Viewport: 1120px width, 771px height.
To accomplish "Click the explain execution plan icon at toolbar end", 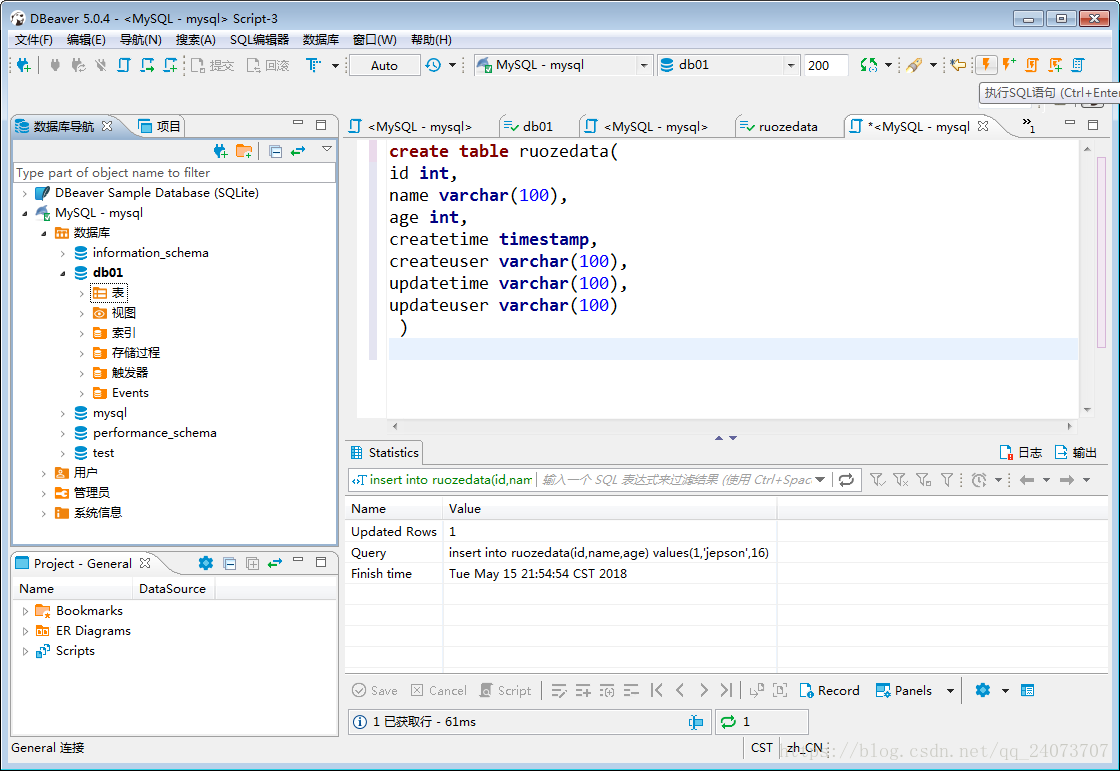I will 1078,65.
